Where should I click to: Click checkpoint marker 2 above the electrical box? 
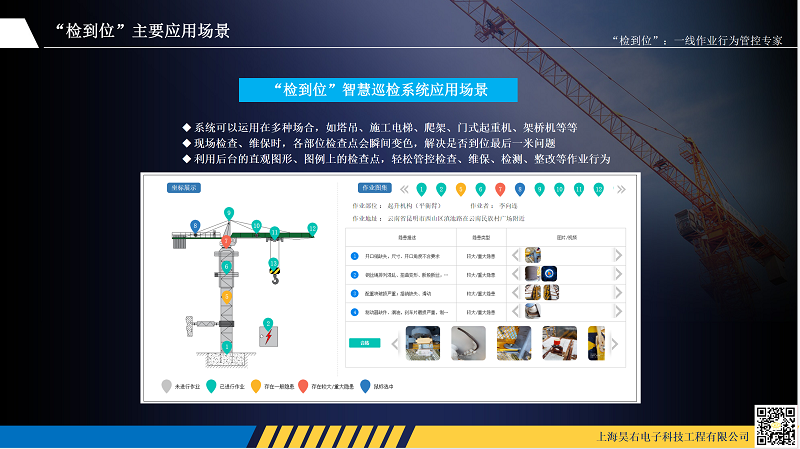(x=266, y=323)
